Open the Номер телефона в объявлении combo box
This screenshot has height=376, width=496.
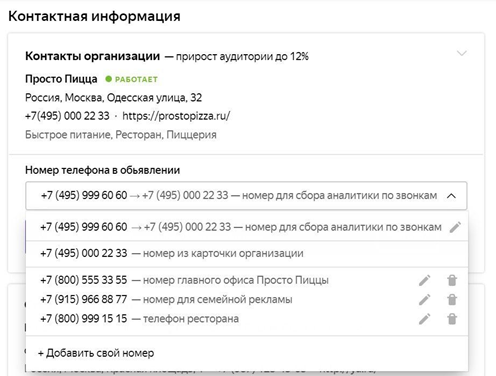click(x=246, y=196)
